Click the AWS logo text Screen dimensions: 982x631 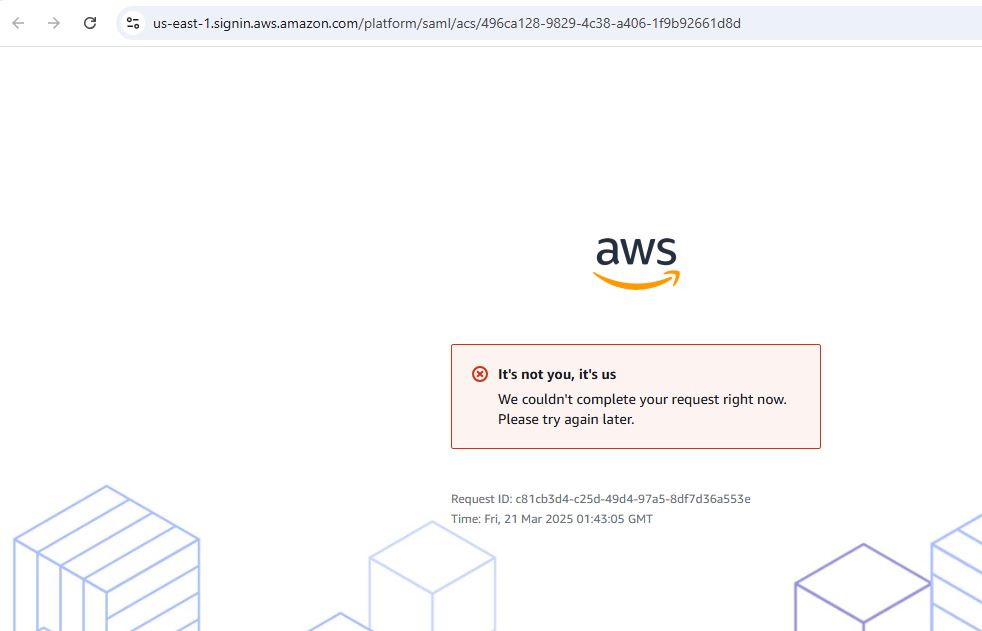(x=636, y=251)
